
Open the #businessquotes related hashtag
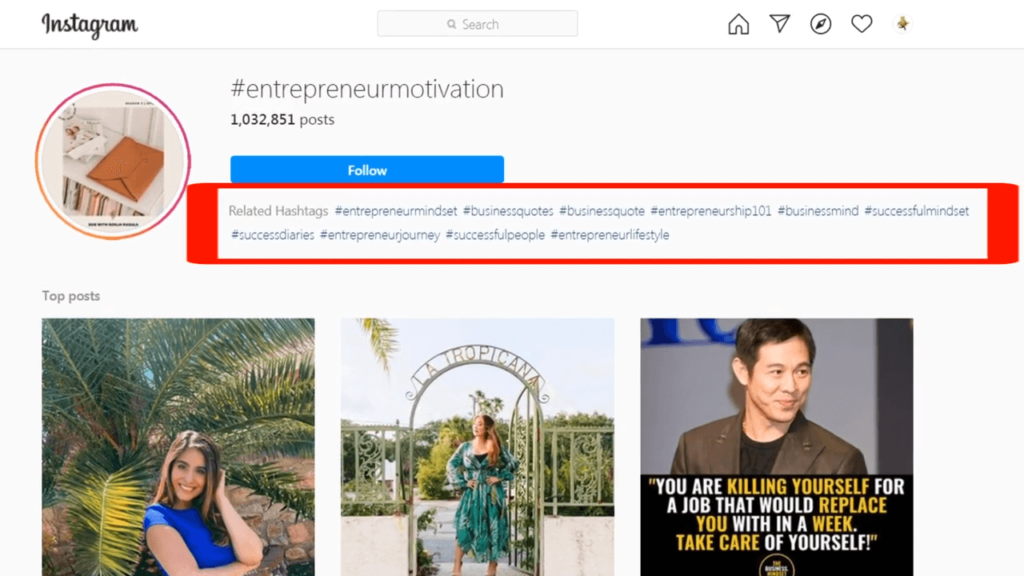click(x=507, y=211)
